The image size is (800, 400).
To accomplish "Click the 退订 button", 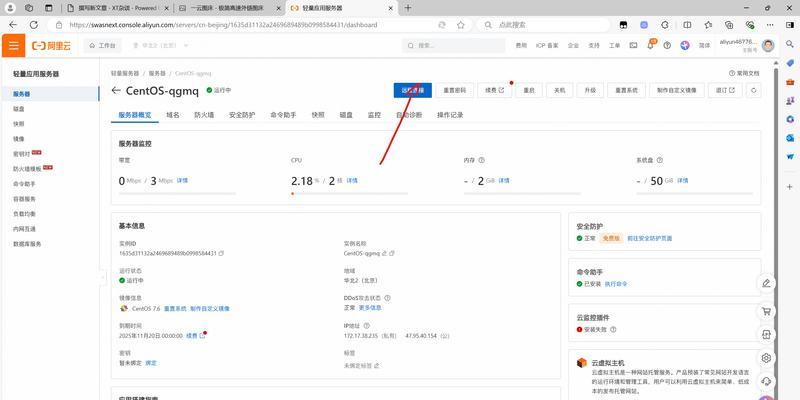I will point(725,90).
